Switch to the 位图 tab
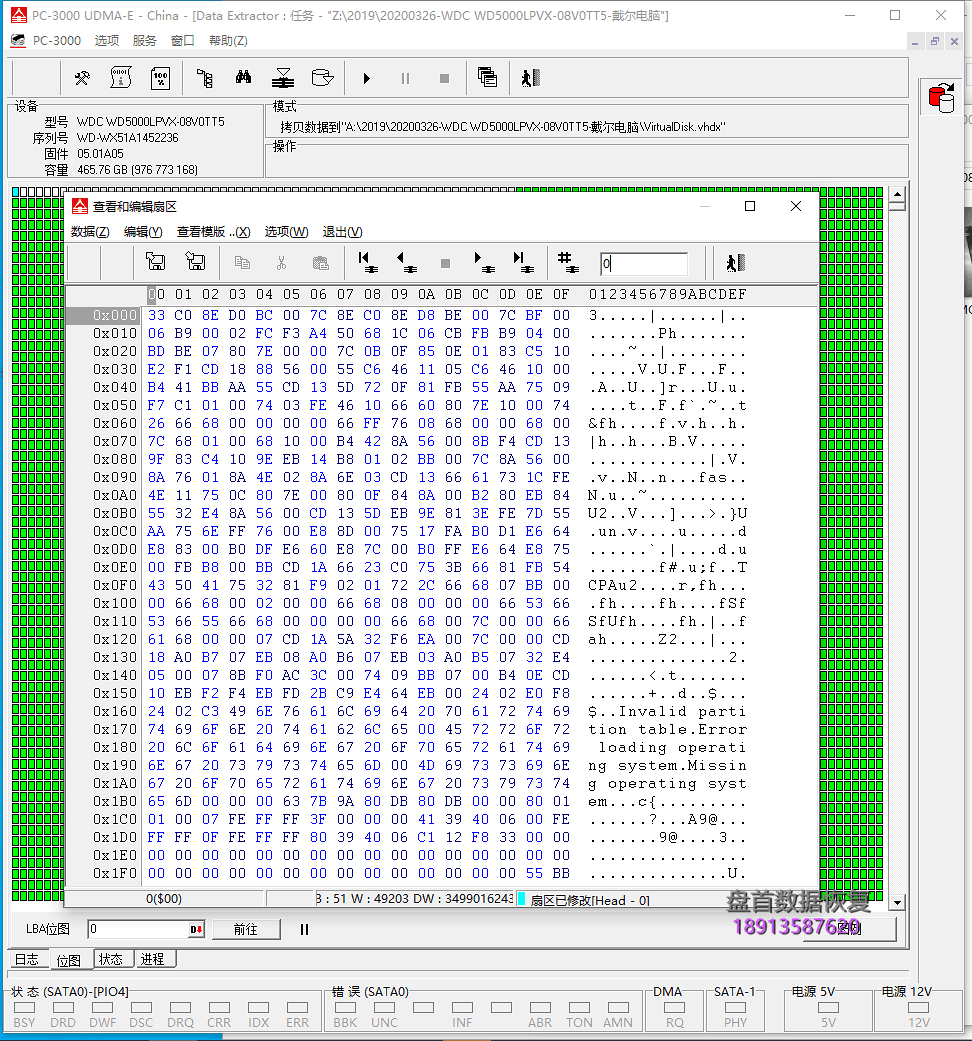 [x=68, y=960]
